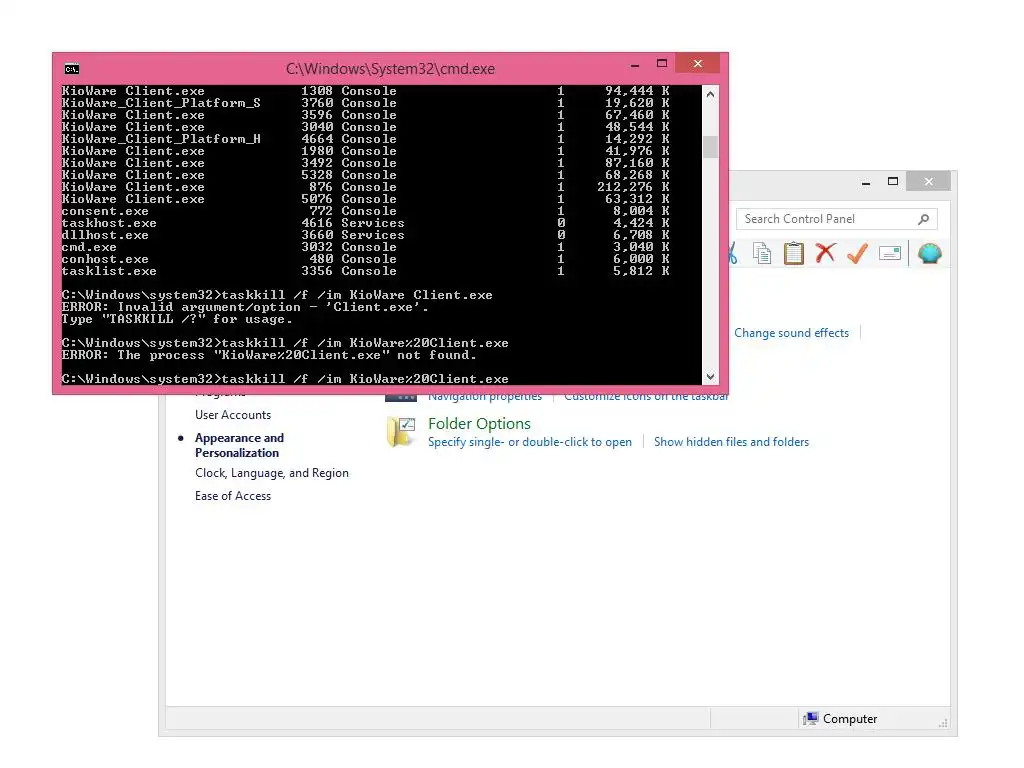This screenshot has width=1024, height=768.
Task: Maximize the Control Panel window
Action: click(x=893, y=182)
